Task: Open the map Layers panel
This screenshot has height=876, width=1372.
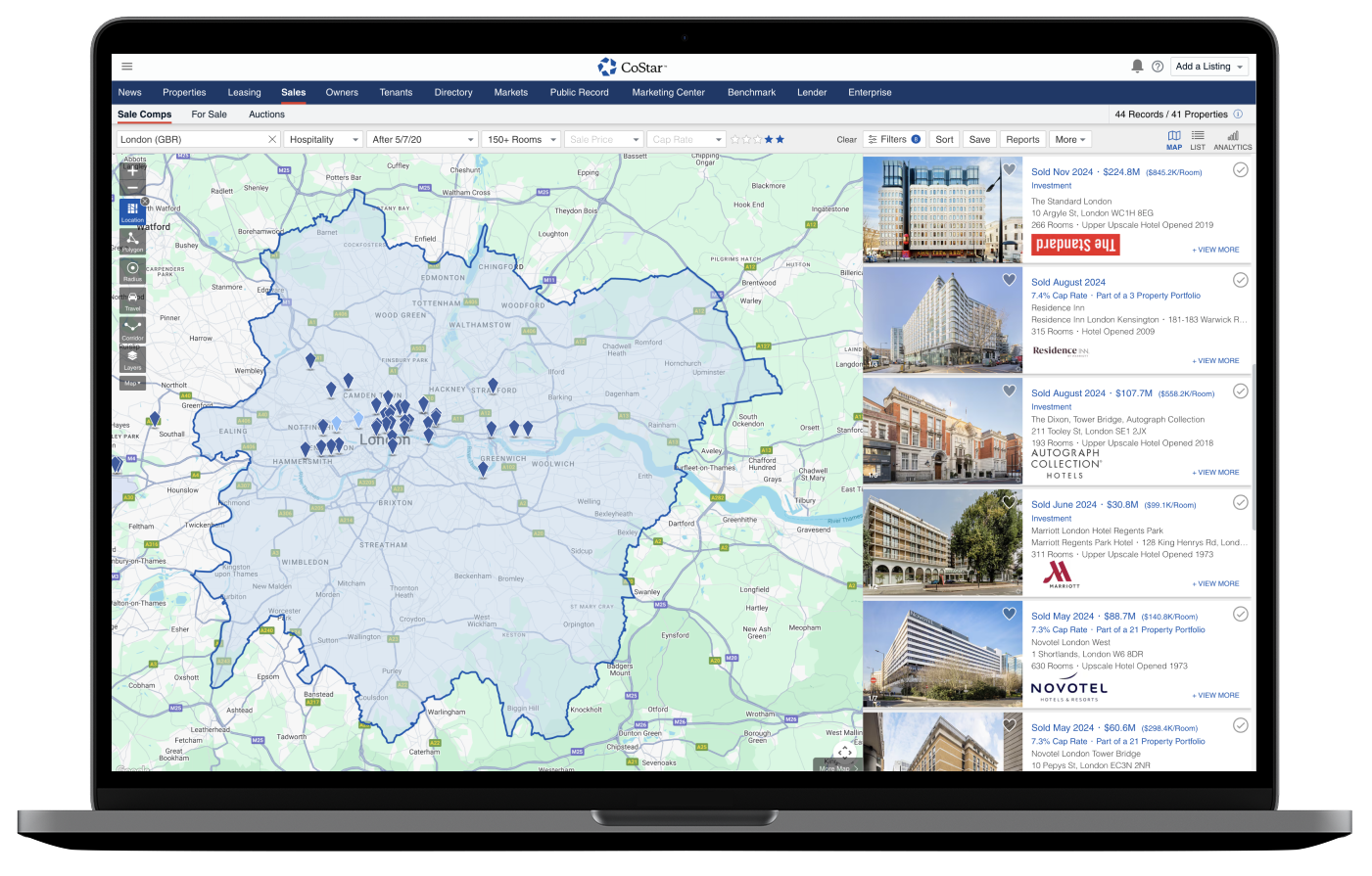Action: (x=132, y=358)
